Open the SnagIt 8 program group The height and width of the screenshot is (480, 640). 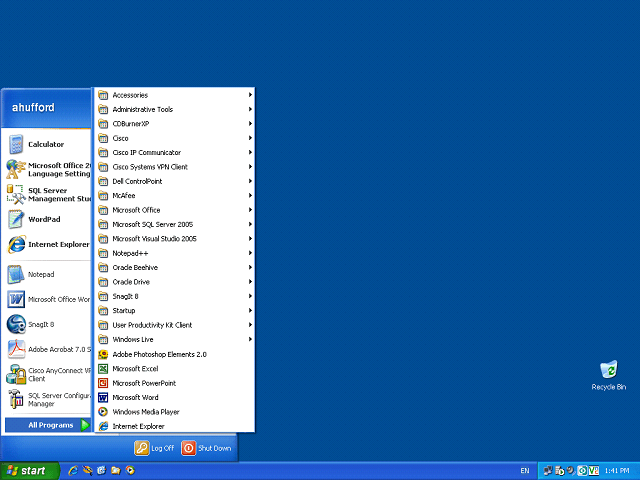175,296
